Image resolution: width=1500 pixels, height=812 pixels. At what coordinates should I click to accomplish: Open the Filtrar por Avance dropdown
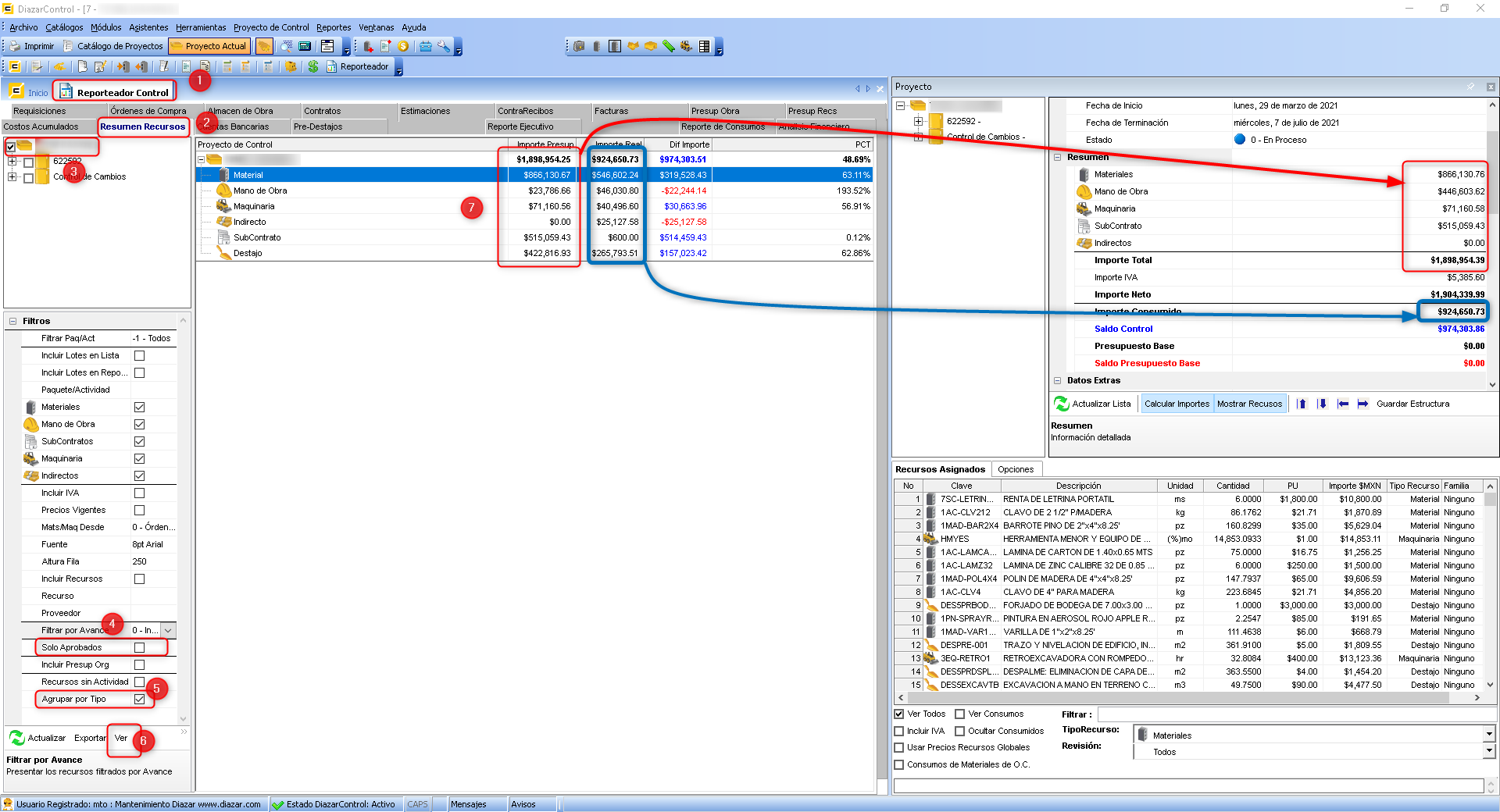point(168,630)
